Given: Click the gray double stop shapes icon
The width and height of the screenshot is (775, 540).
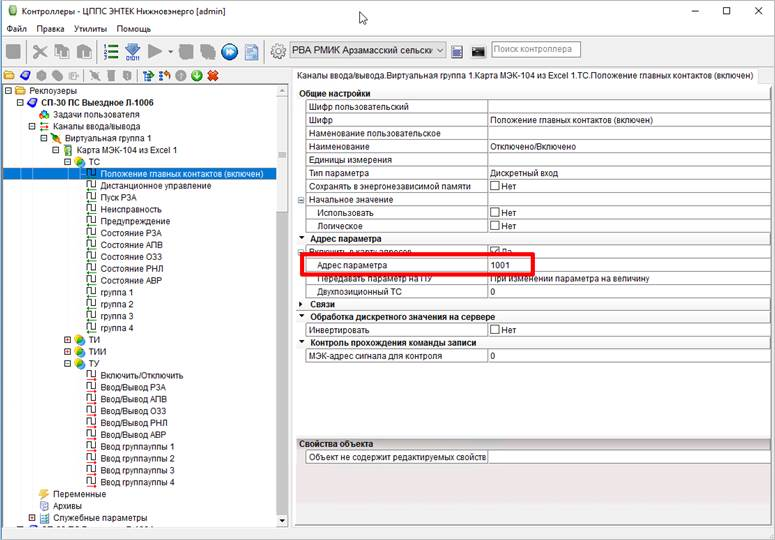Looking at the screenshot, I should (208, 51).
